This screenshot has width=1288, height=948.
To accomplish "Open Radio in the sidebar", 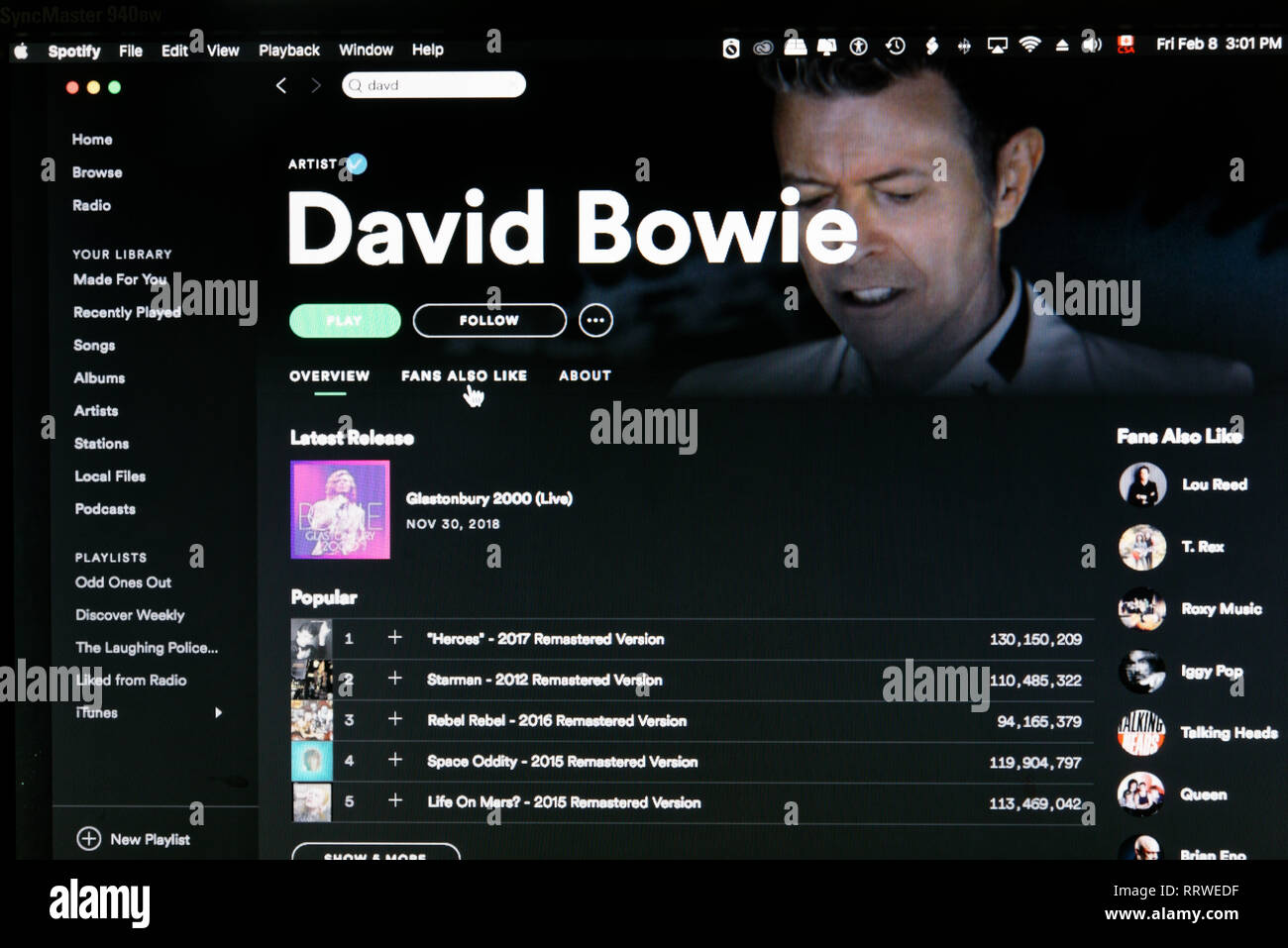I will coord(91,205).
